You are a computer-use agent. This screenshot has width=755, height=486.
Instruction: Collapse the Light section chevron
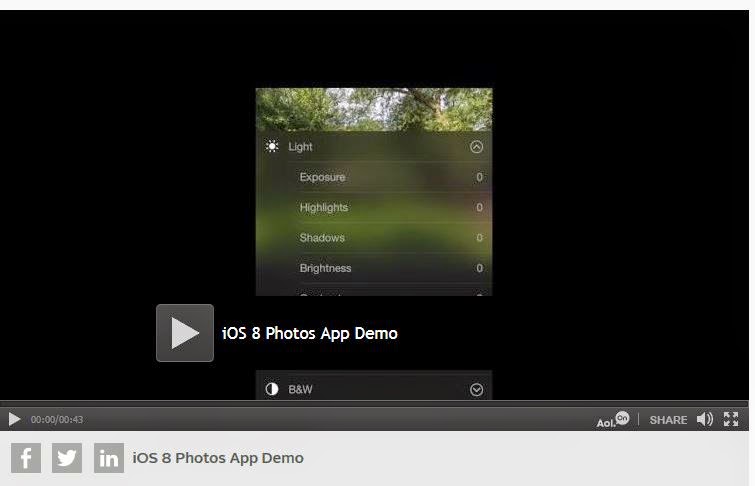point(476,147)
